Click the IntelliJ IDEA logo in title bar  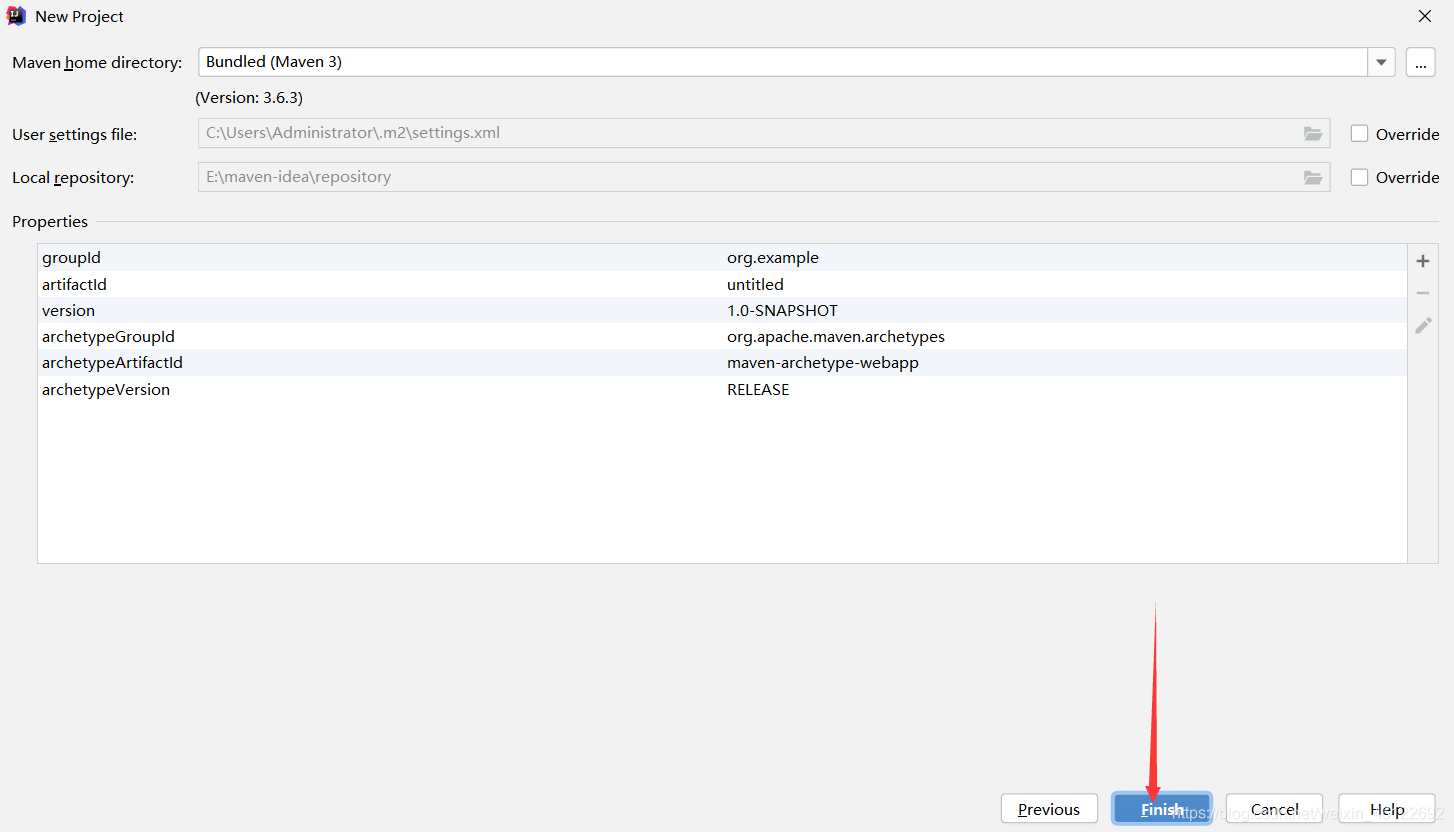pyautogui.click(x=16, y=16)
